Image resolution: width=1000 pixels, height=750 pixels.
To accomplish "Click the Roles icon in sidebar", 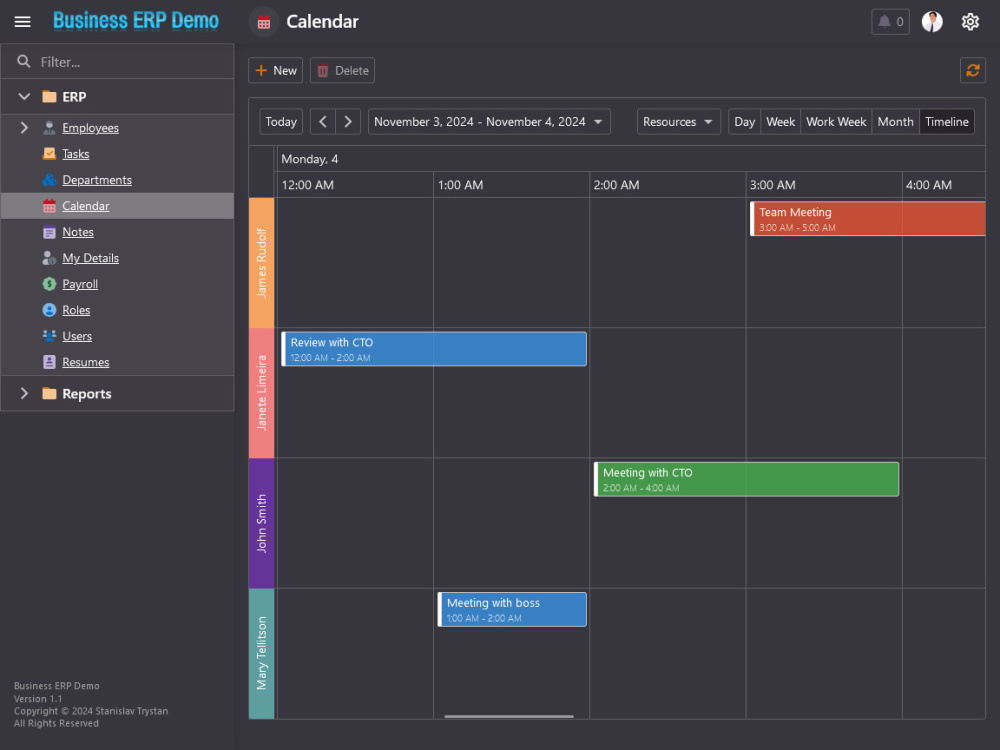I will pos(49,310).
